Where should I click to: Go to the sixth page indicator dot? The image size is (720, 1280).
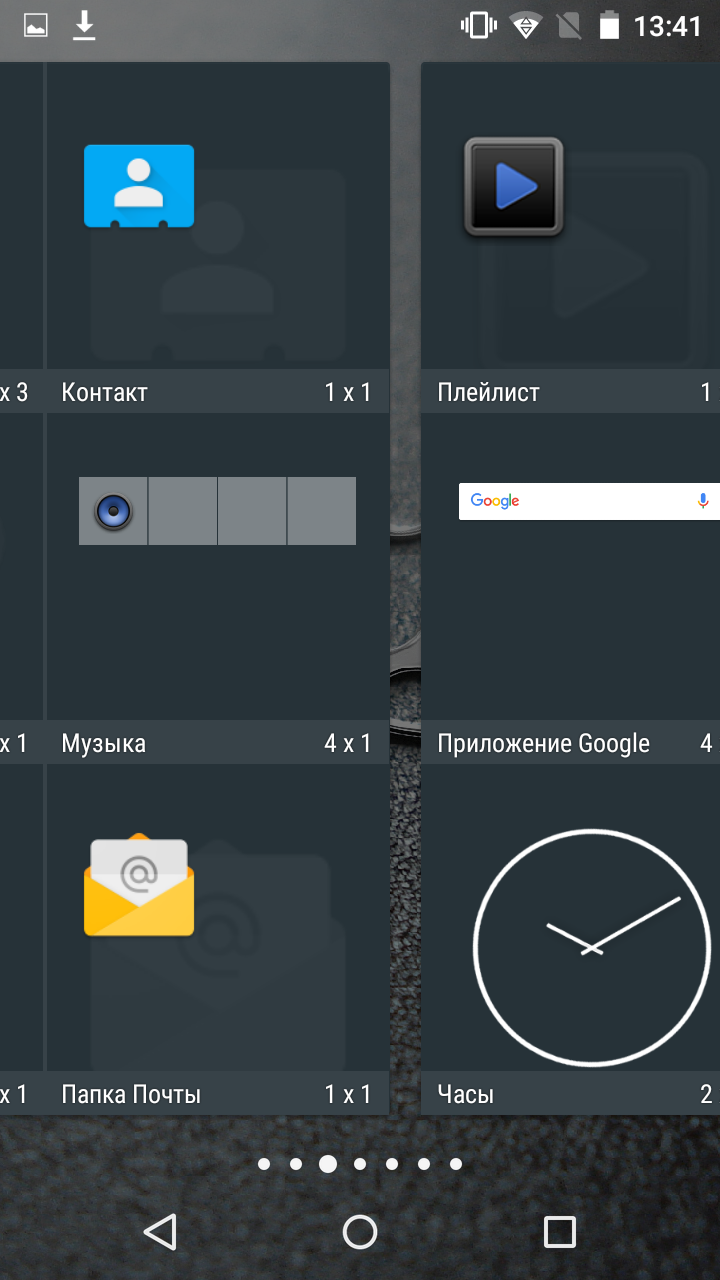[x=424, y=1164]
